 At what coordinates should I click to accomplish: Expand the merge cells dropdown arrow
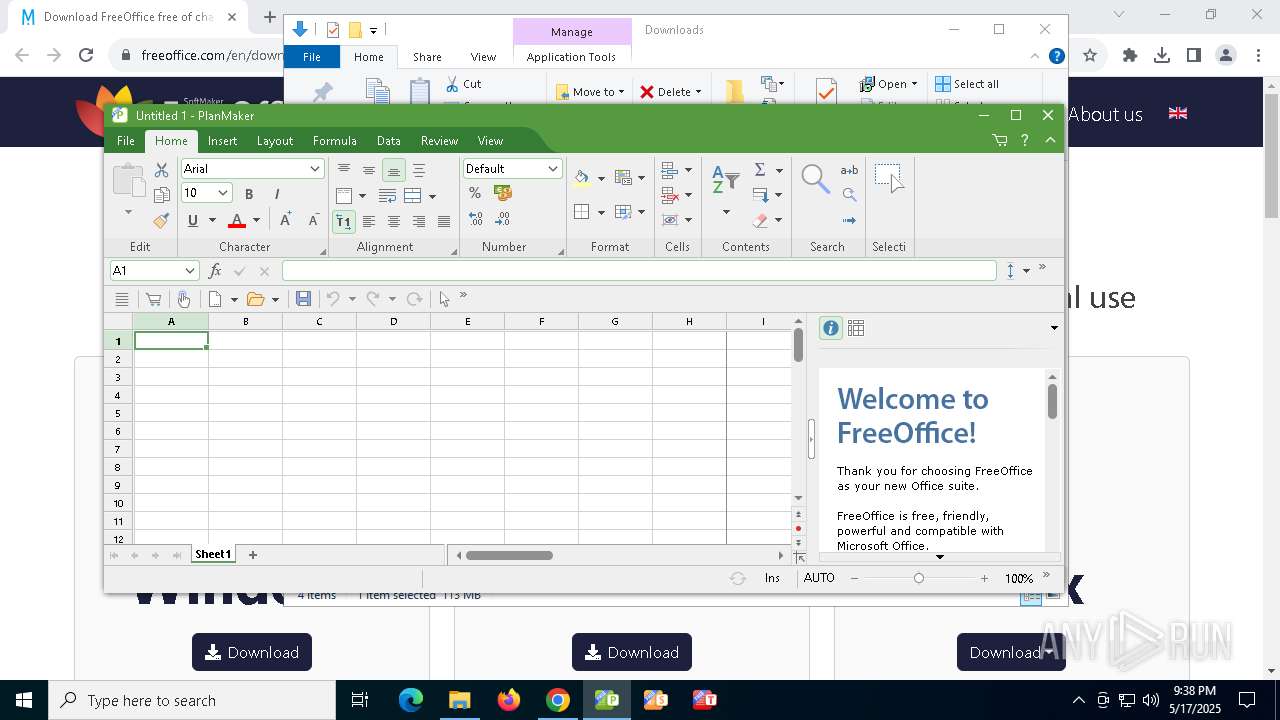point(432,195)
